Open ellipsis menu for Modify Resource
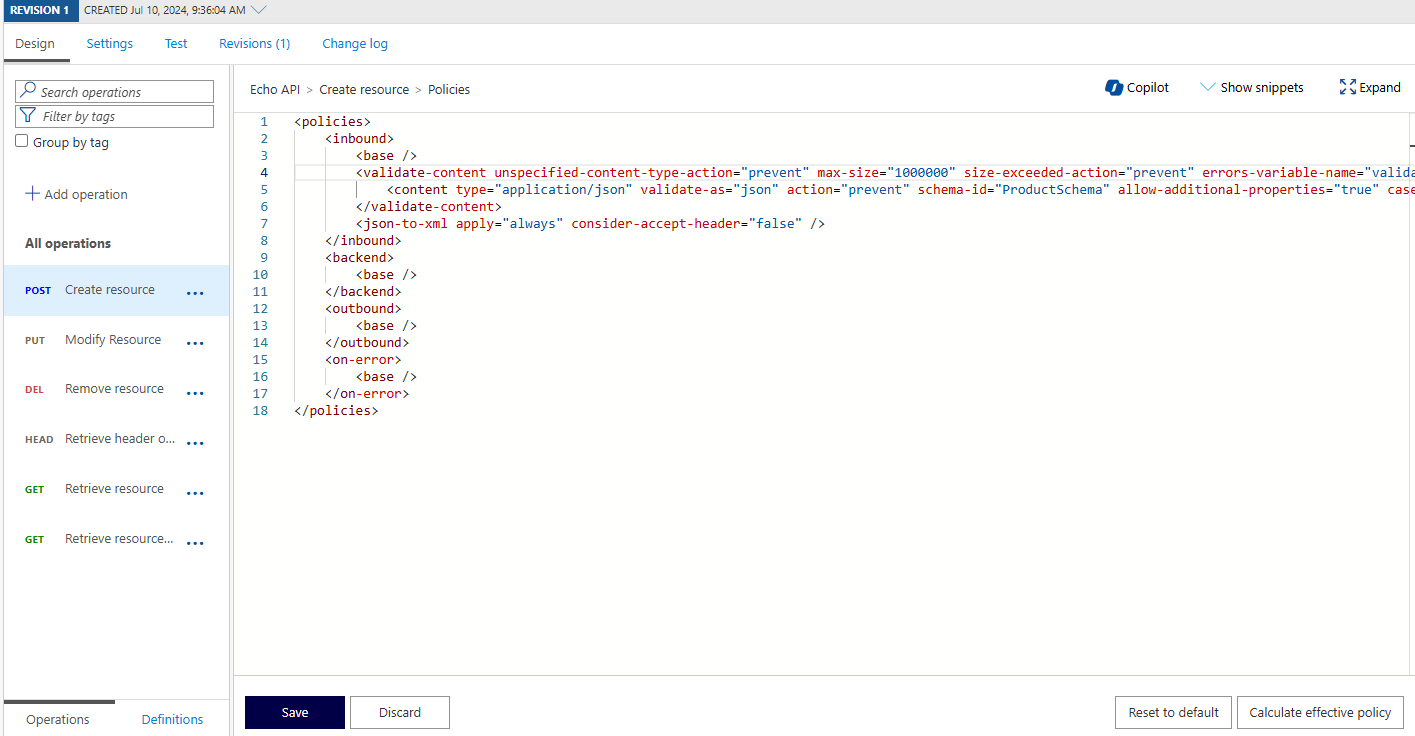Screen dimensions: 1415x736 (195, 343)
